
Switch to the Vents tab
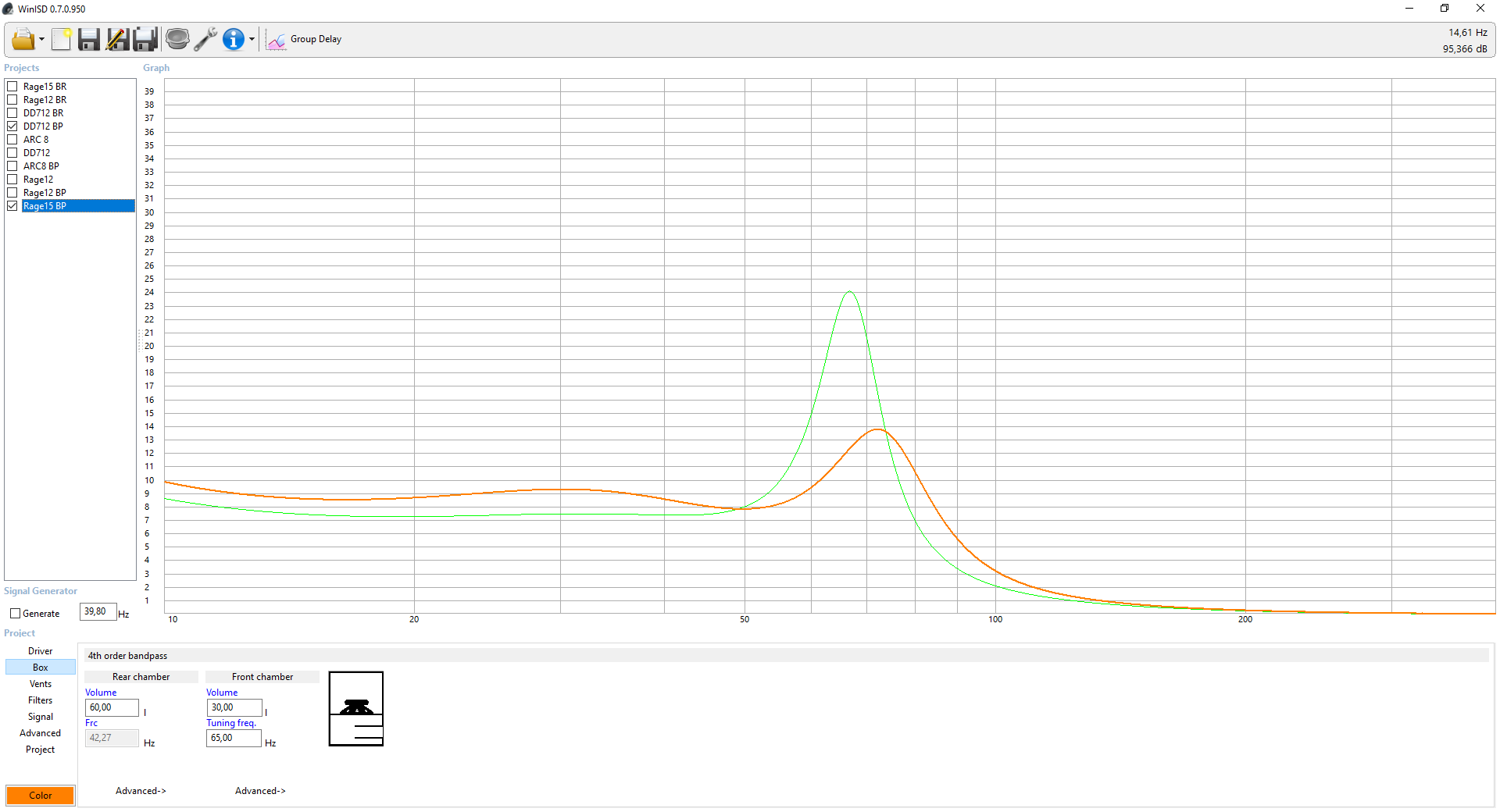(x=41, y=684)
